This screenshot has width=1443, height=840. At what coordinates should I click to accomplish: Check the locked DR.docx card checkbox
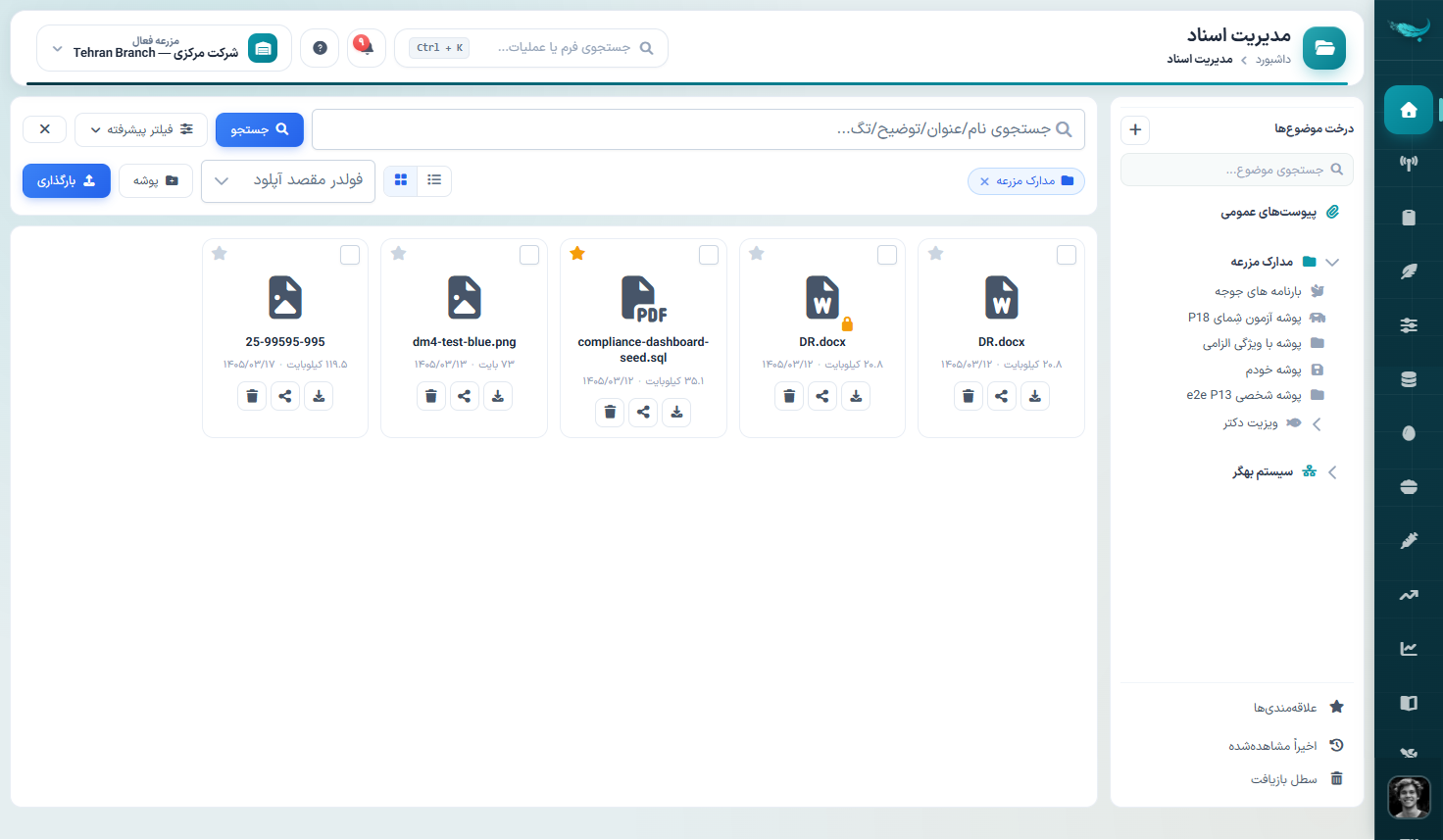tap(887, 255)
